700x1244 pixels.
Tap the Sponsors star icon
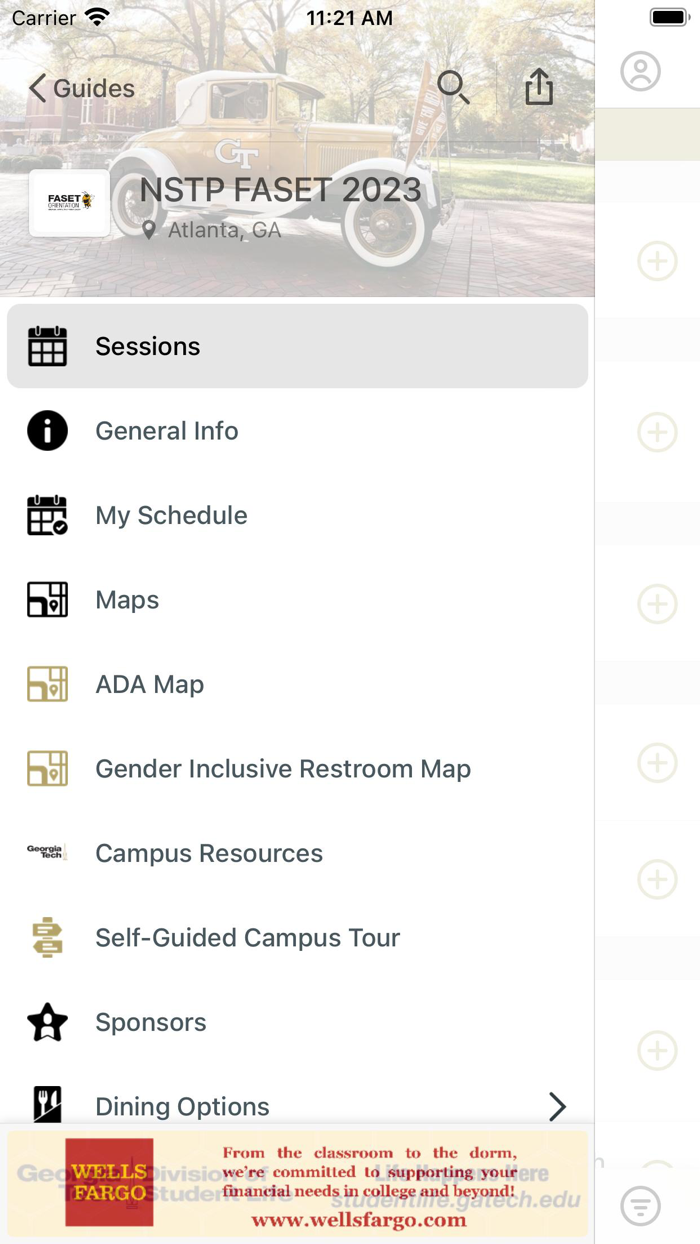[47, 1022]
